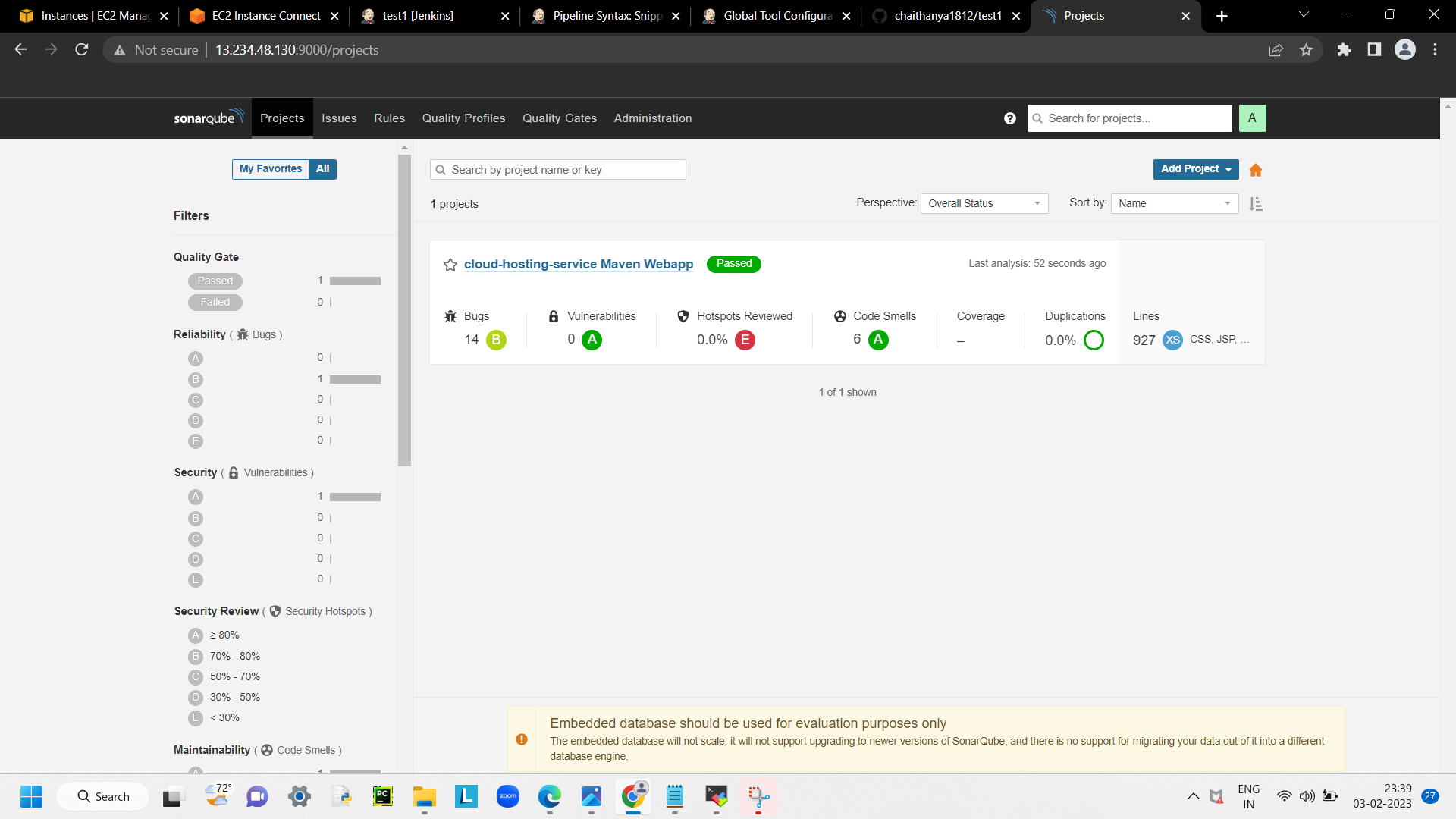Star the cloud-hosting-service project as favorite

pos(450,265)
